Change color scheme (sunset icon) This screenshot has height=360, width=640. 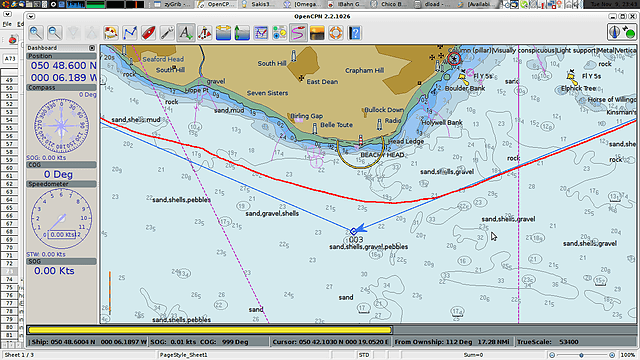[x=317, y=33]
